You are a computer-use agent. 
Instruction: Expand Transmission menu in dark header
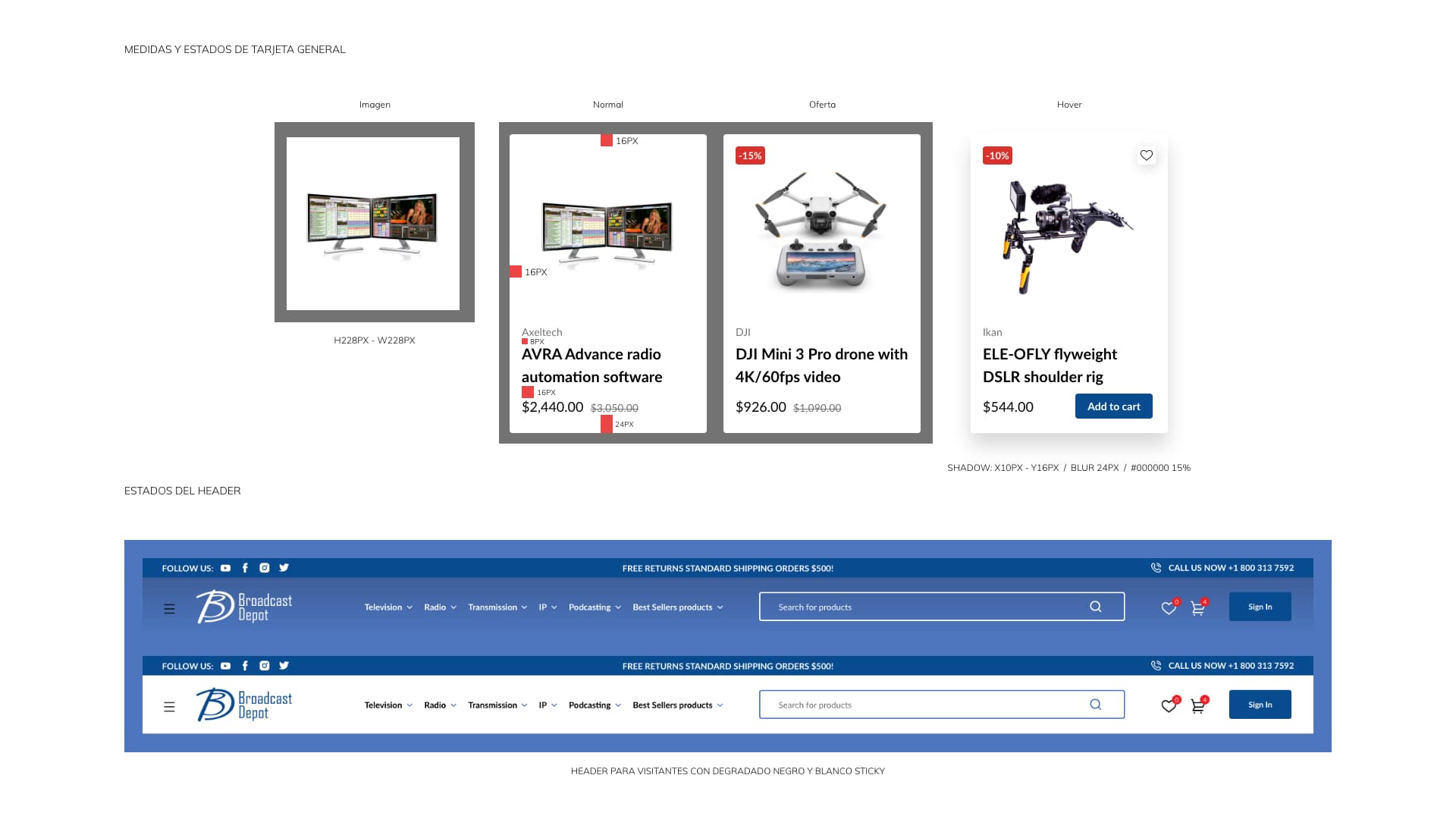497,607
